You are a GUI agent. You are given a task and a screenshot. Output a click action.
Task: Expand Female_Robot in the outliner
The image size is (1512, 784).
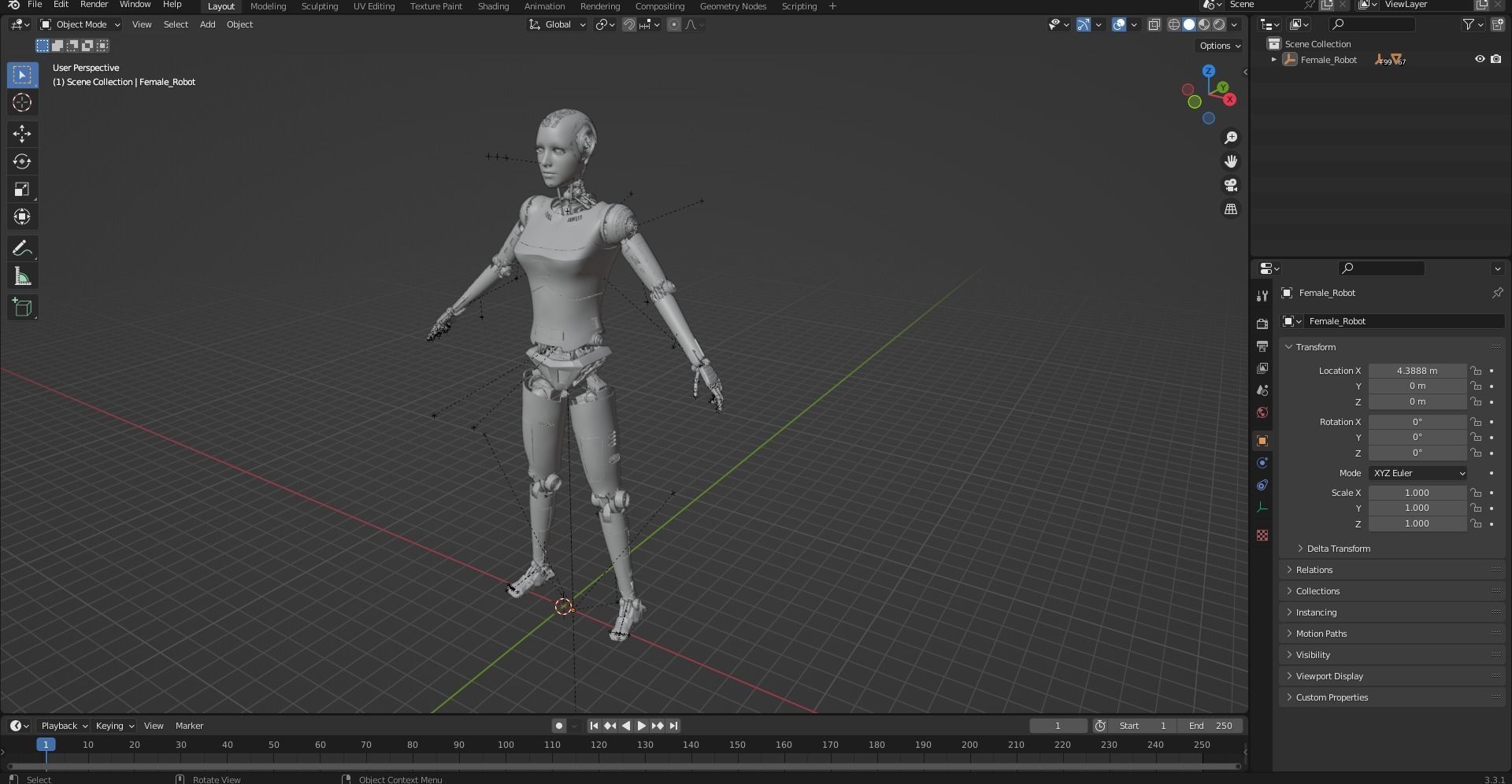pos(1273,60)
